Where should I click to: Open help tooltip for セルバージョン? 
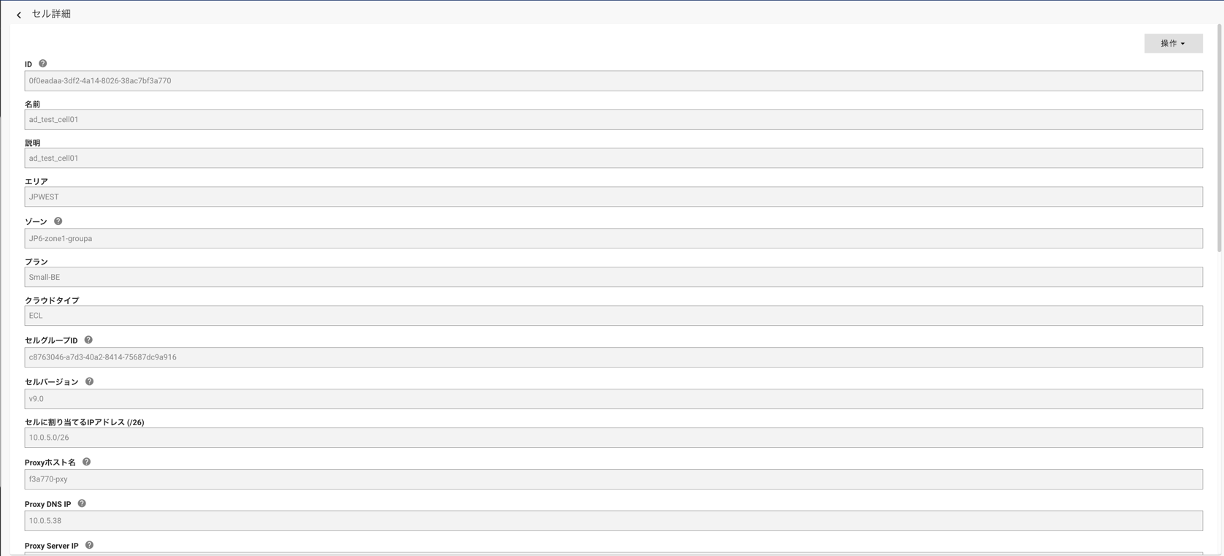[90, 381]
